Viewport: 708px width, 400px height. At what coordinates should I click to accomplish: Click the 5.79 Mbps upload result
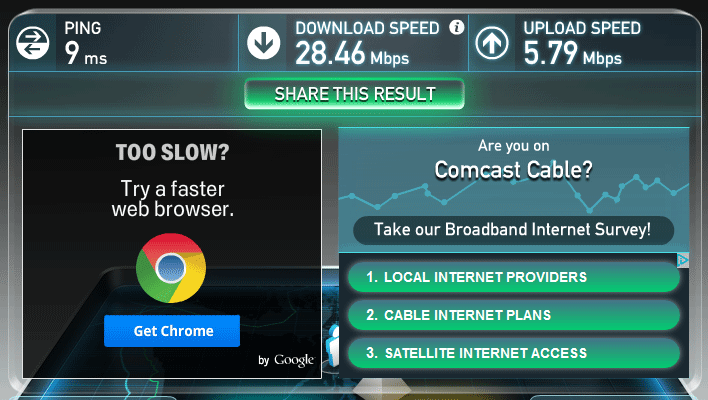coord(573,54)
